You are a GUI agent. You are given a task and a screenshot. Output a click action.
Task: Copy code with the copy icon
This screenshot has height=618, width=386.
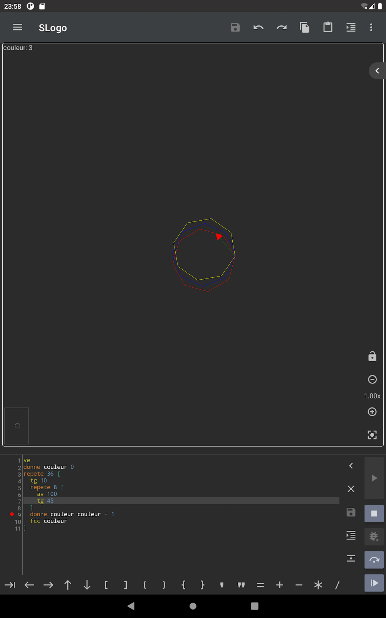(304, 27)
